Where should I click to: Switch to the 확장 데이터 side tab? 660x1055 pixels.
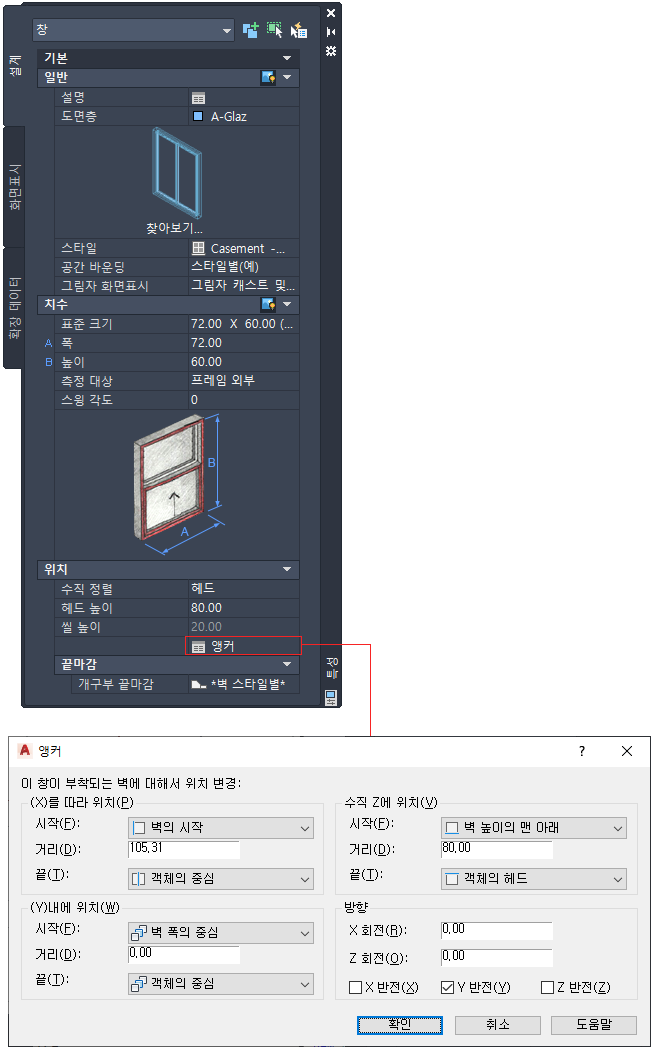coord(14,307)
